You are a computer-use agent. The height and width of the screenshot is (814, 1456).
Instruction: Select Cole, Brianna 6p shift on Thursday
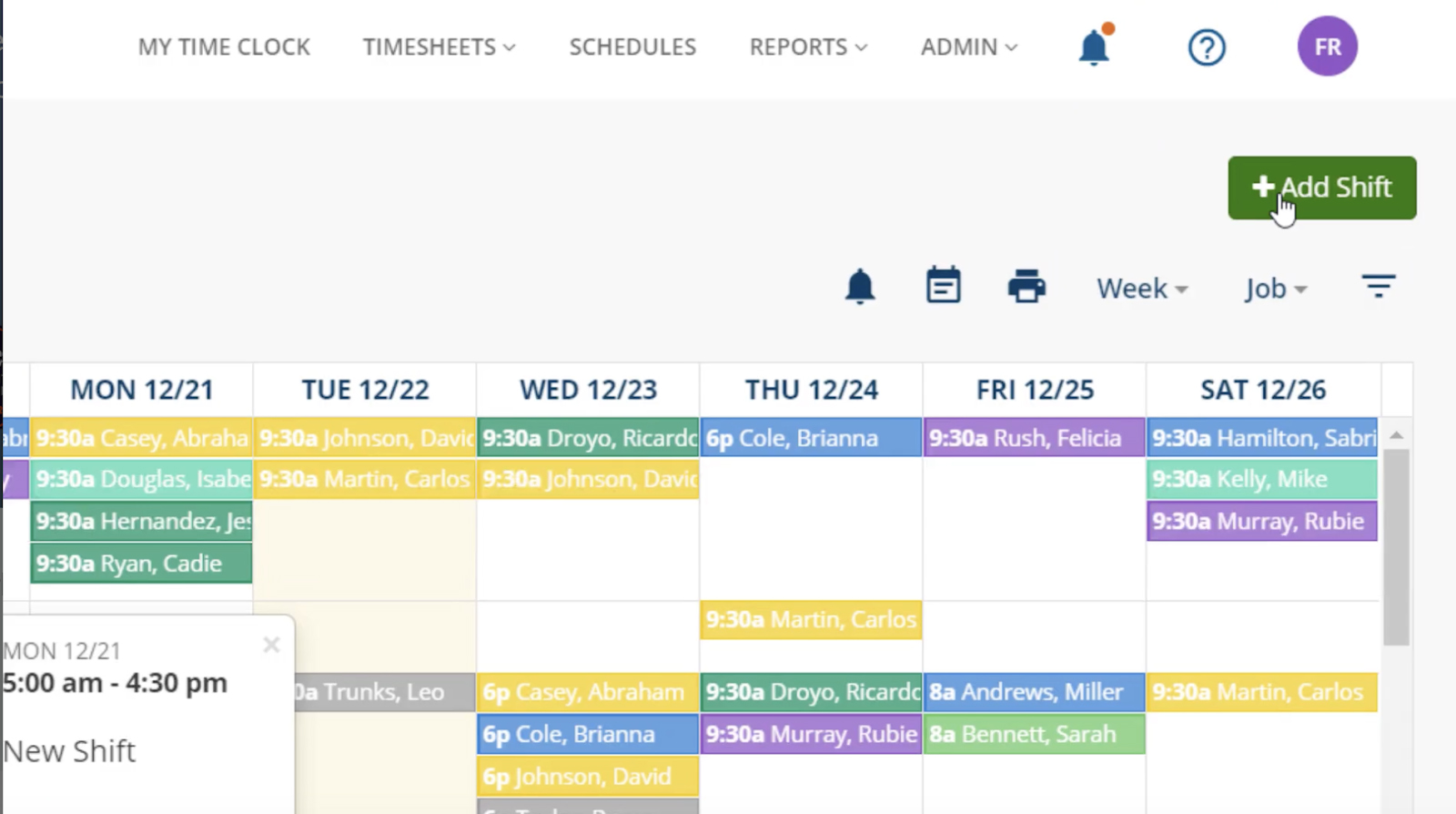point(810,438)
